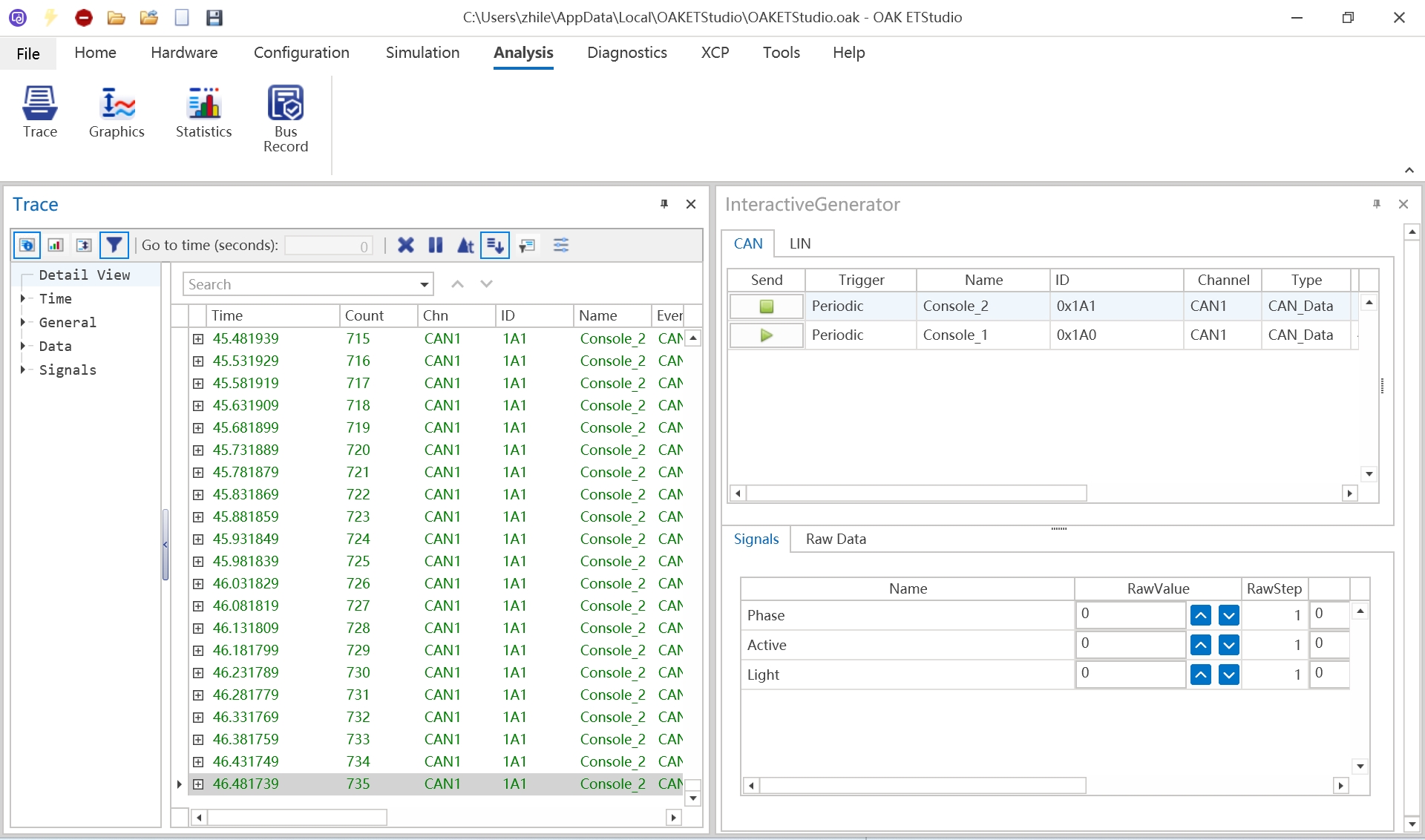Switch to the LIN tab
The image size is (1425, 840).
pyautogui.click(x=799, y=243)
